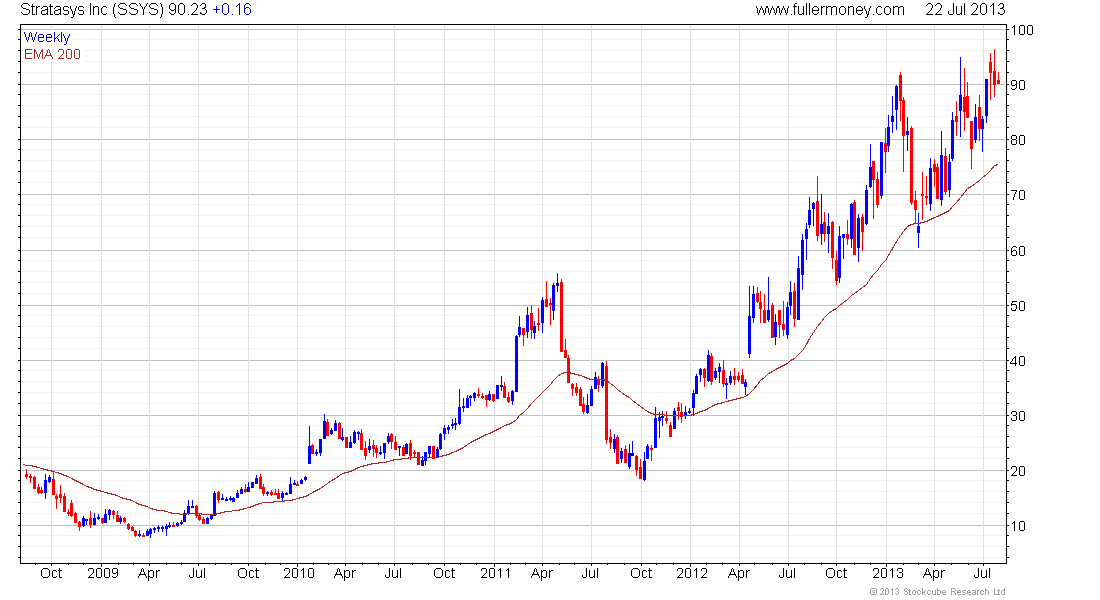Click the latest red candle near 90

click(x=998, y=82)
